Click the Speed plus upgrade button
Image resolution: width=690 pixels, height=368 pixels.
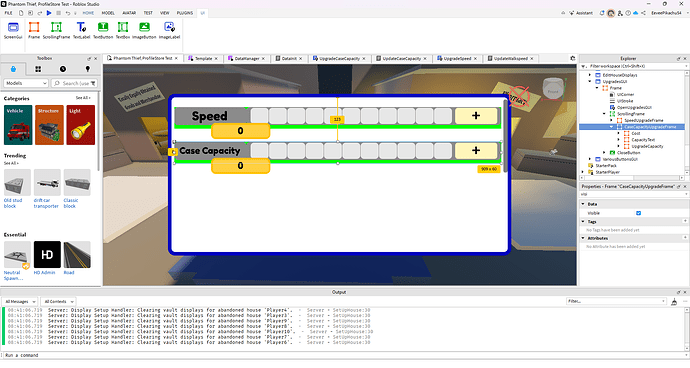point(476,116)
